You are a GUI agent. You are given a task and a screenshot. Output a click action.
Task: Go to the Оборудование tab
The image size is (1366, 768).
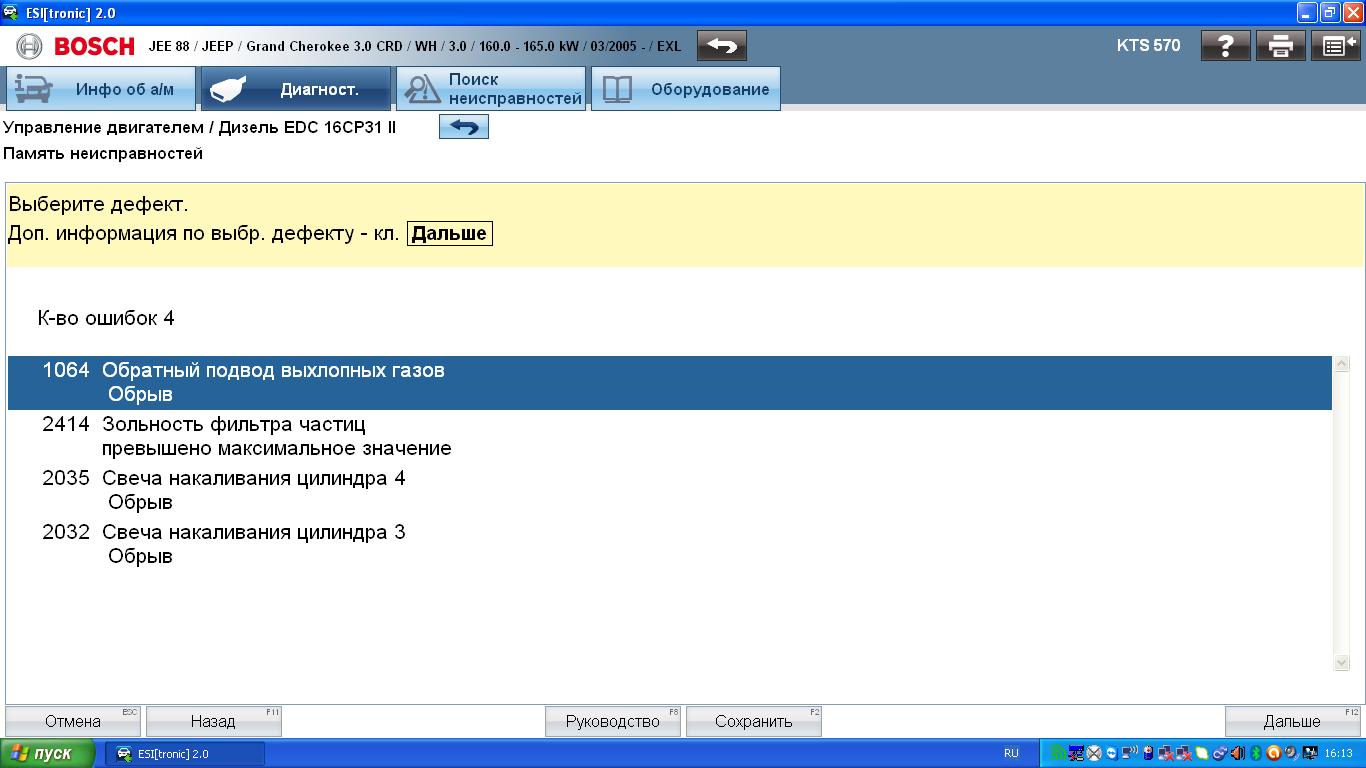[x=686, y=89]
